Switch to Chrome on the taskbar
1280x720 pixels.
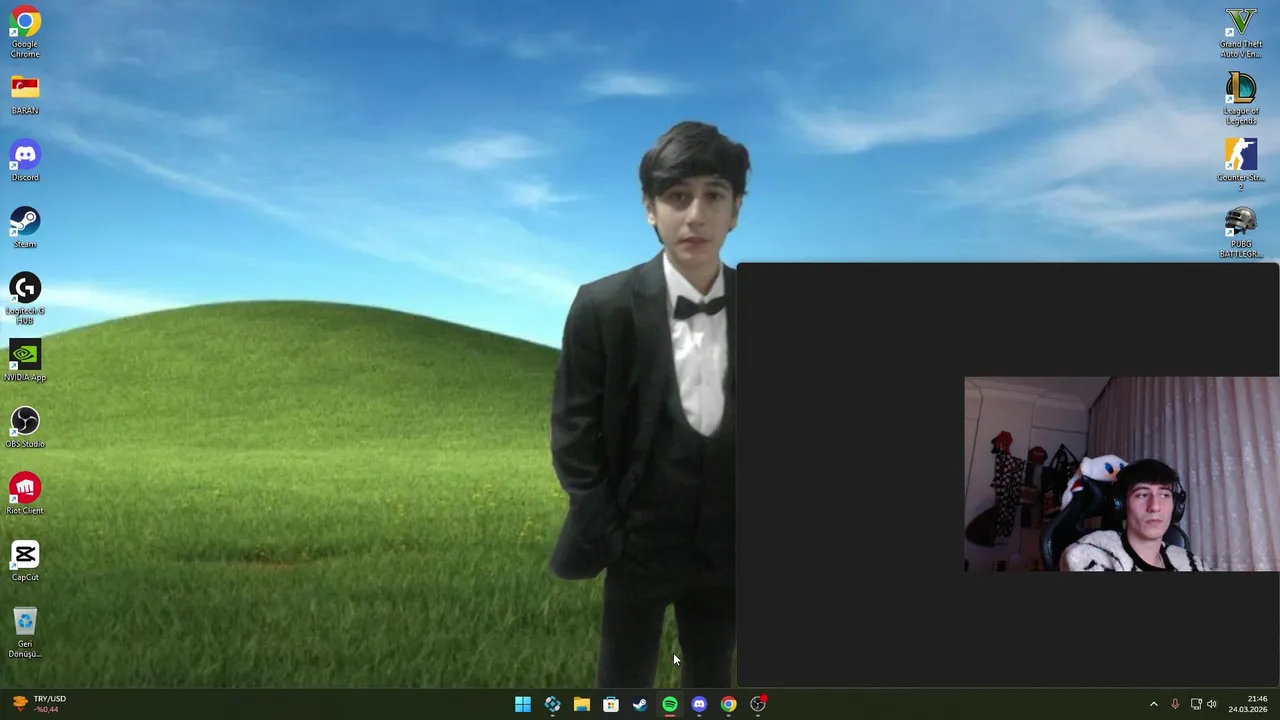click(x=728, y=704)
